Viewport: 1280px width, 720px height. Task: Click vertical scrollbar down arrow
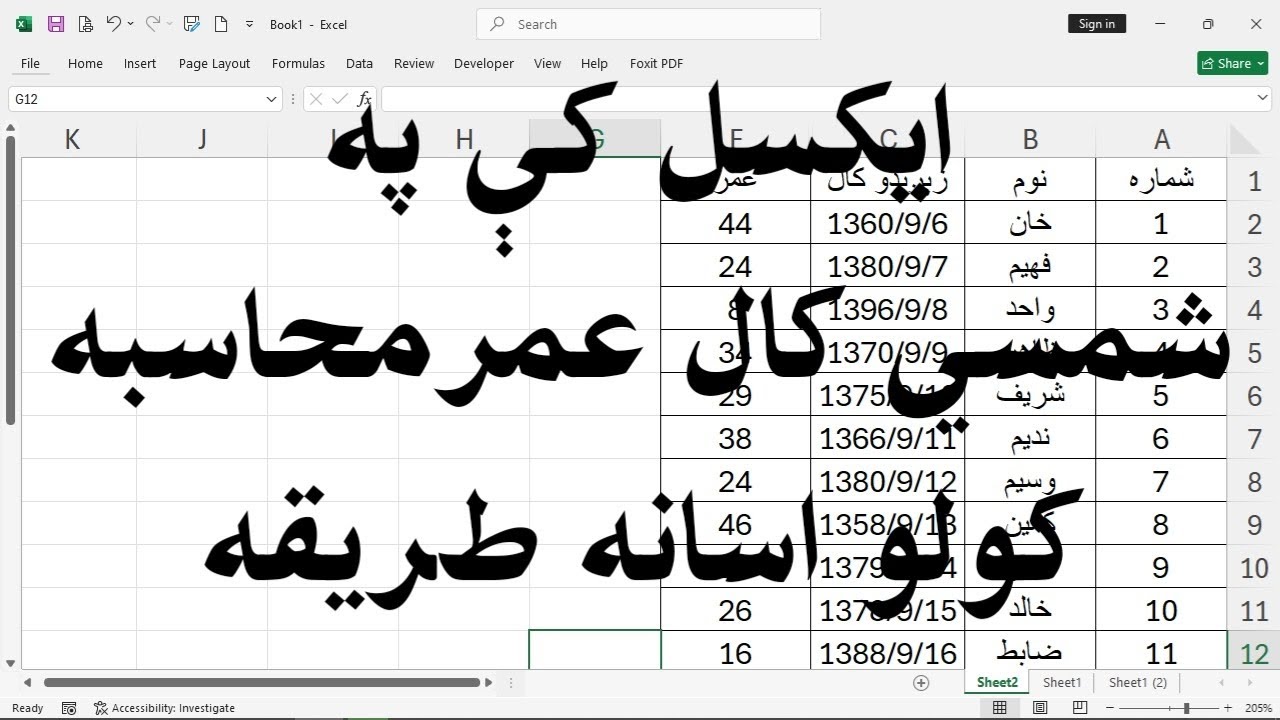[11, 663]
